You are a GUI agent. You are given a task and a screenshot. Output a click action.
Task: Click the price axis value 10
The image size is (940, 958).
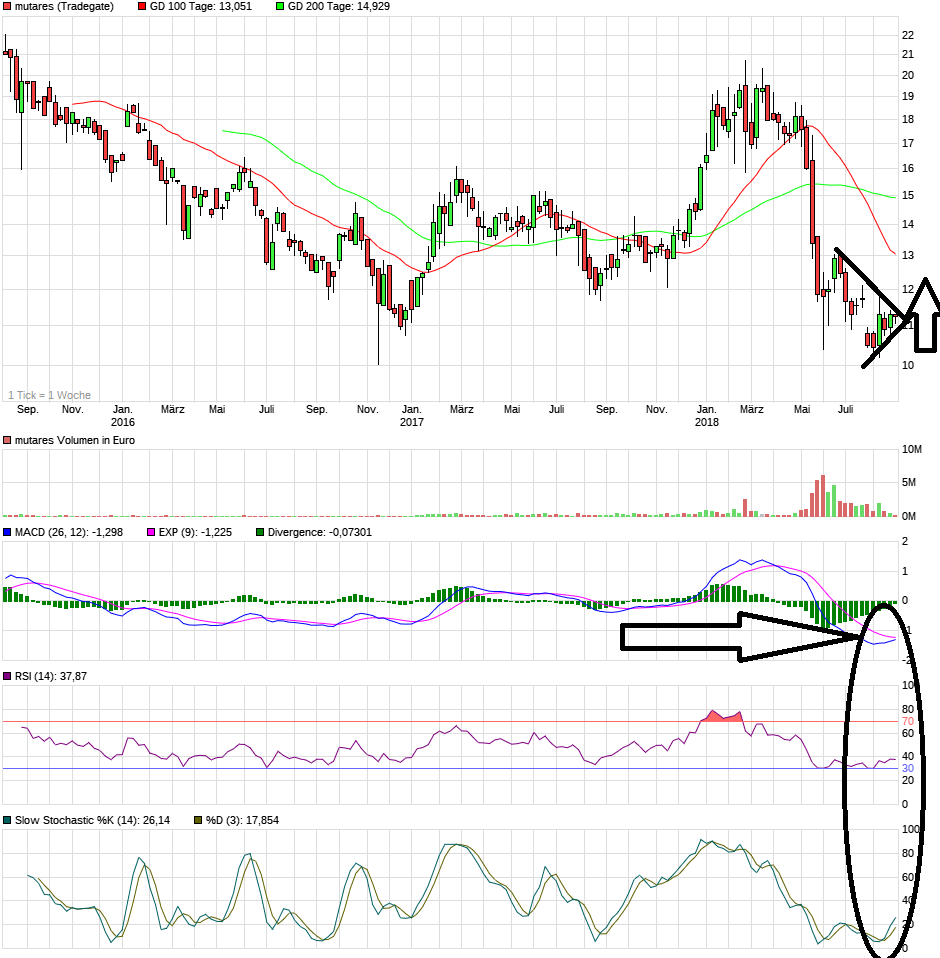(908, 365)
